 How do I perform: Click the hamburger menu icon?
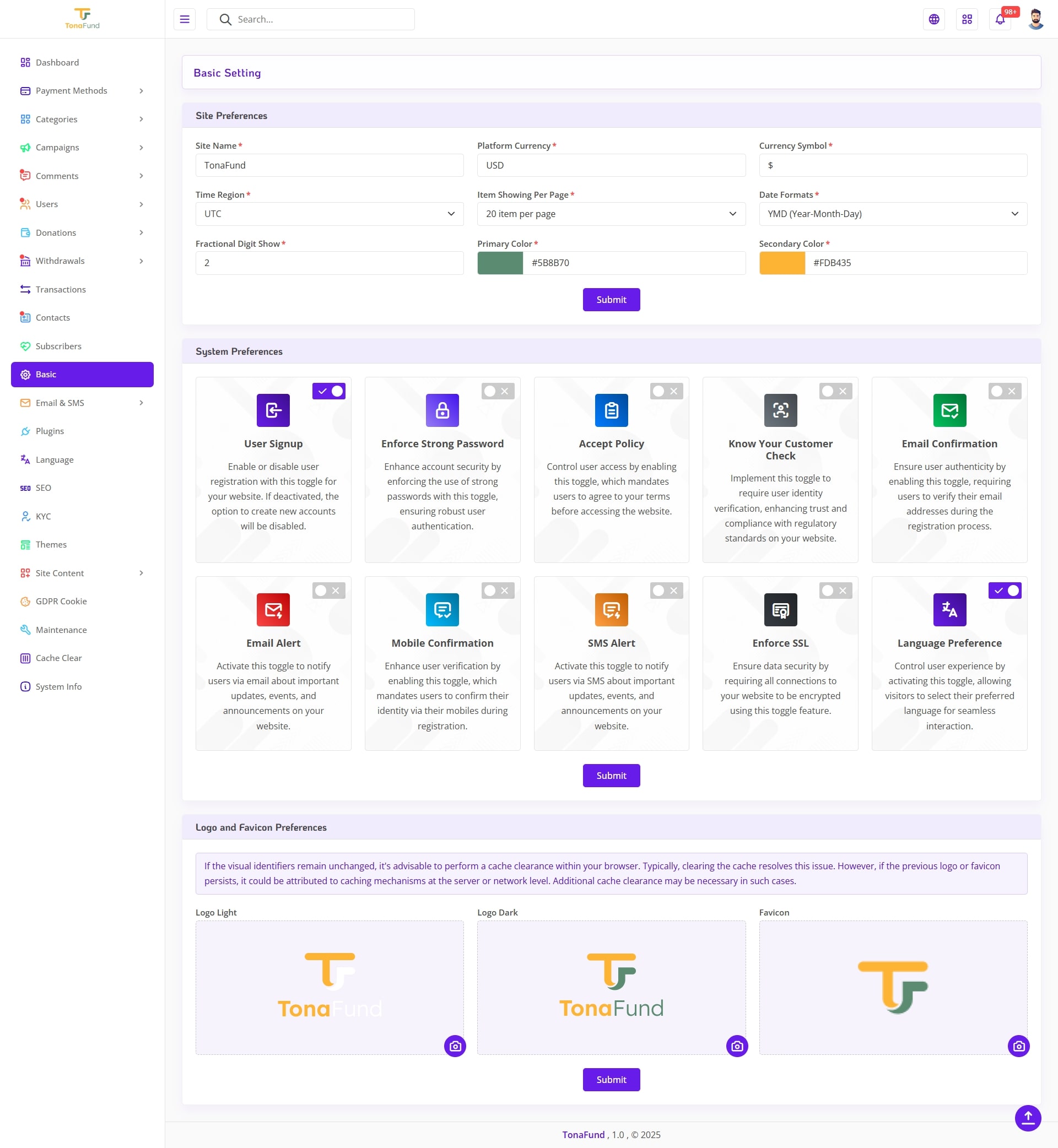185,19
